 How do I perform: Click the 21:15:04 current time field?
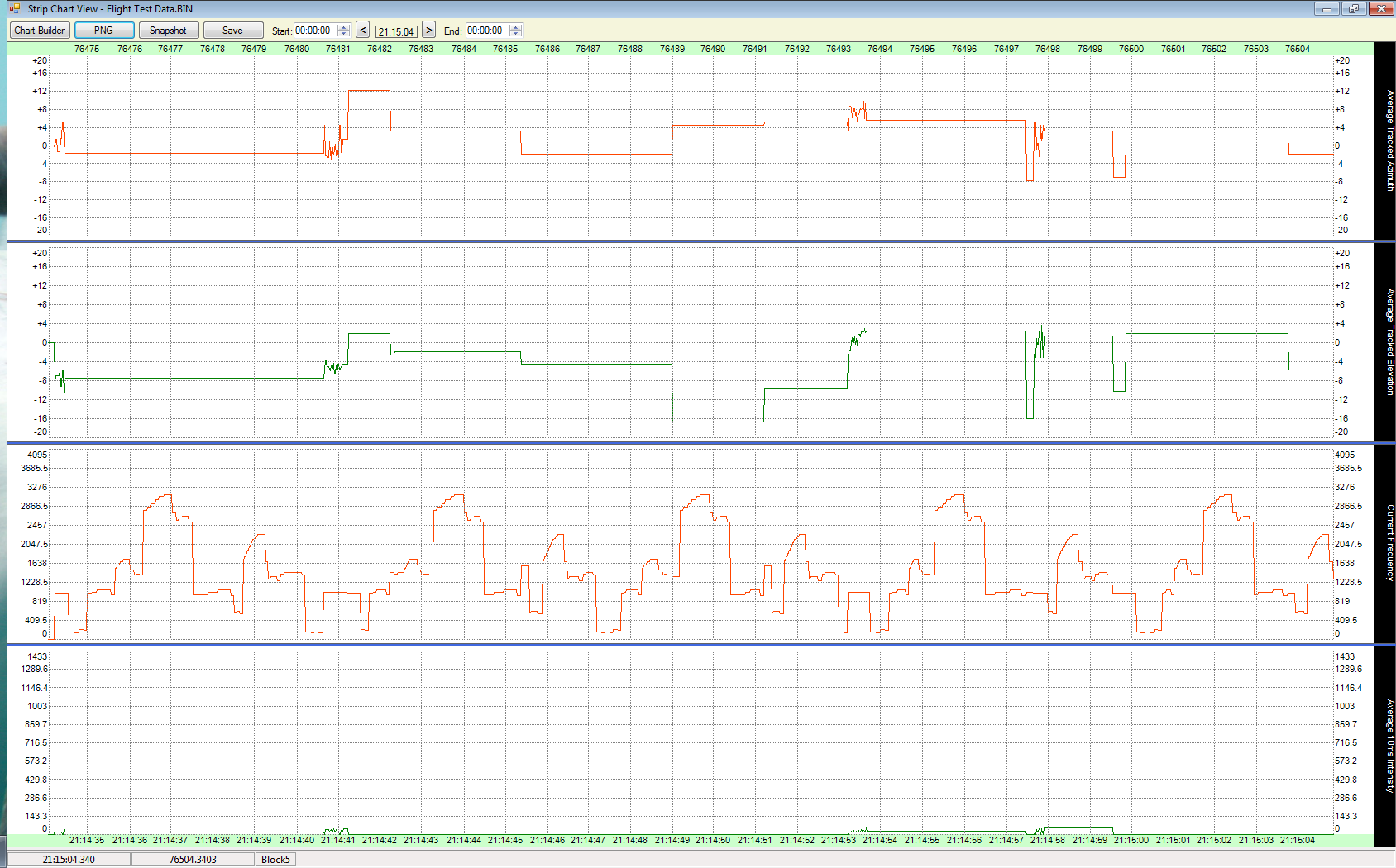pos(396,31)
